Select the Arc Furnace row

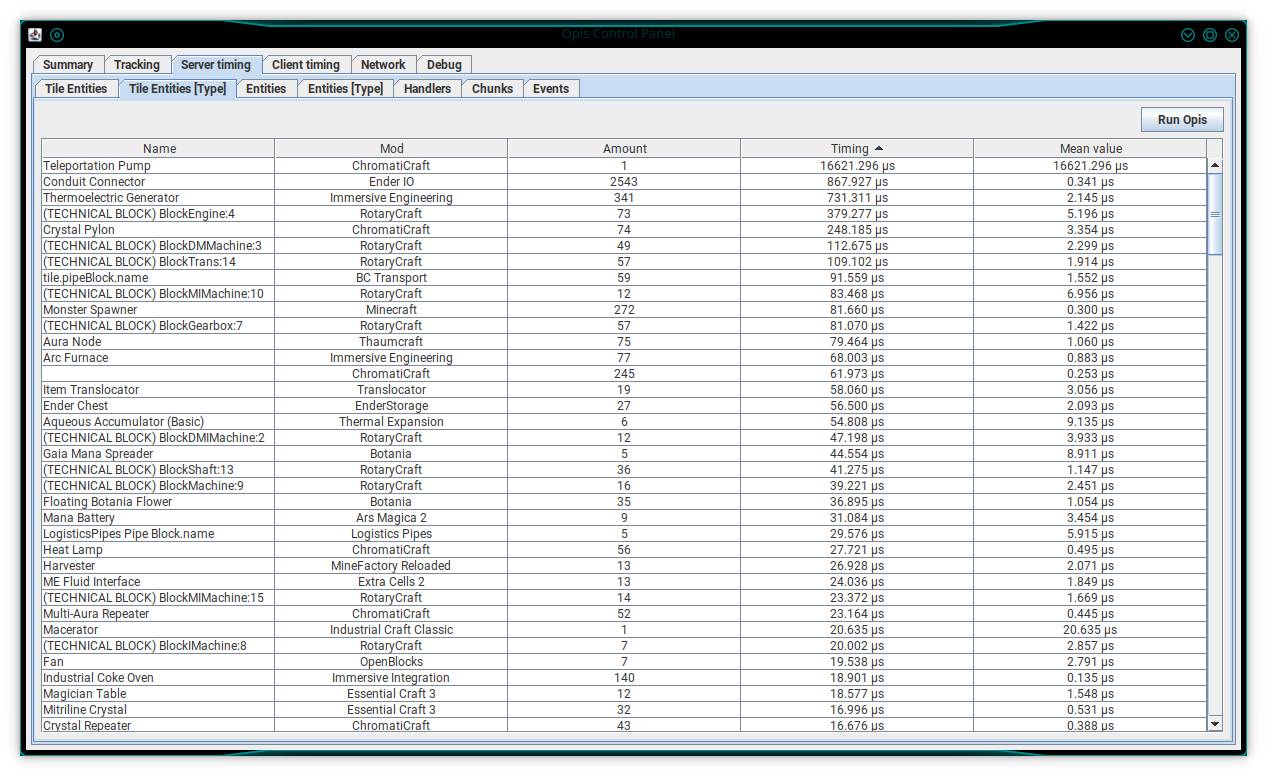(624, 358)
